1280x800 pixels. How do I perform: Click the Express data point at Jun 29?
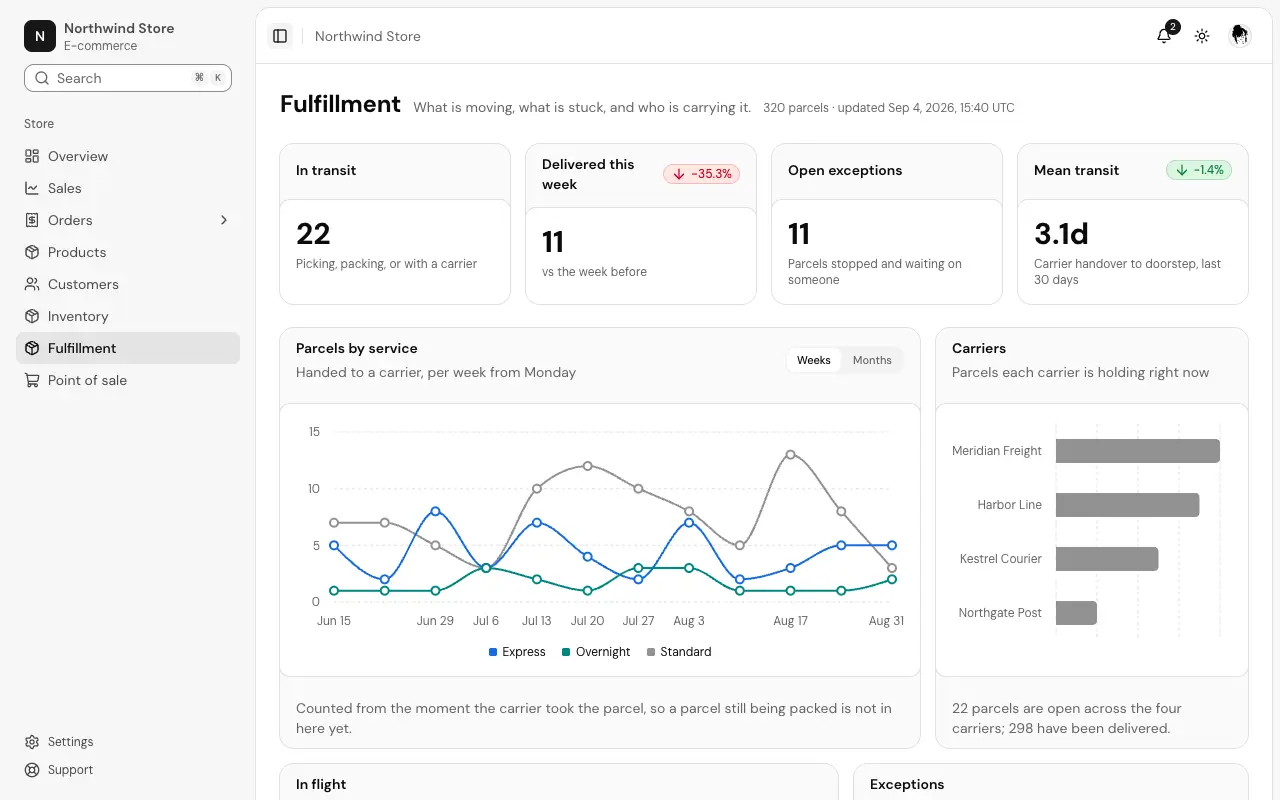[435, 511]
